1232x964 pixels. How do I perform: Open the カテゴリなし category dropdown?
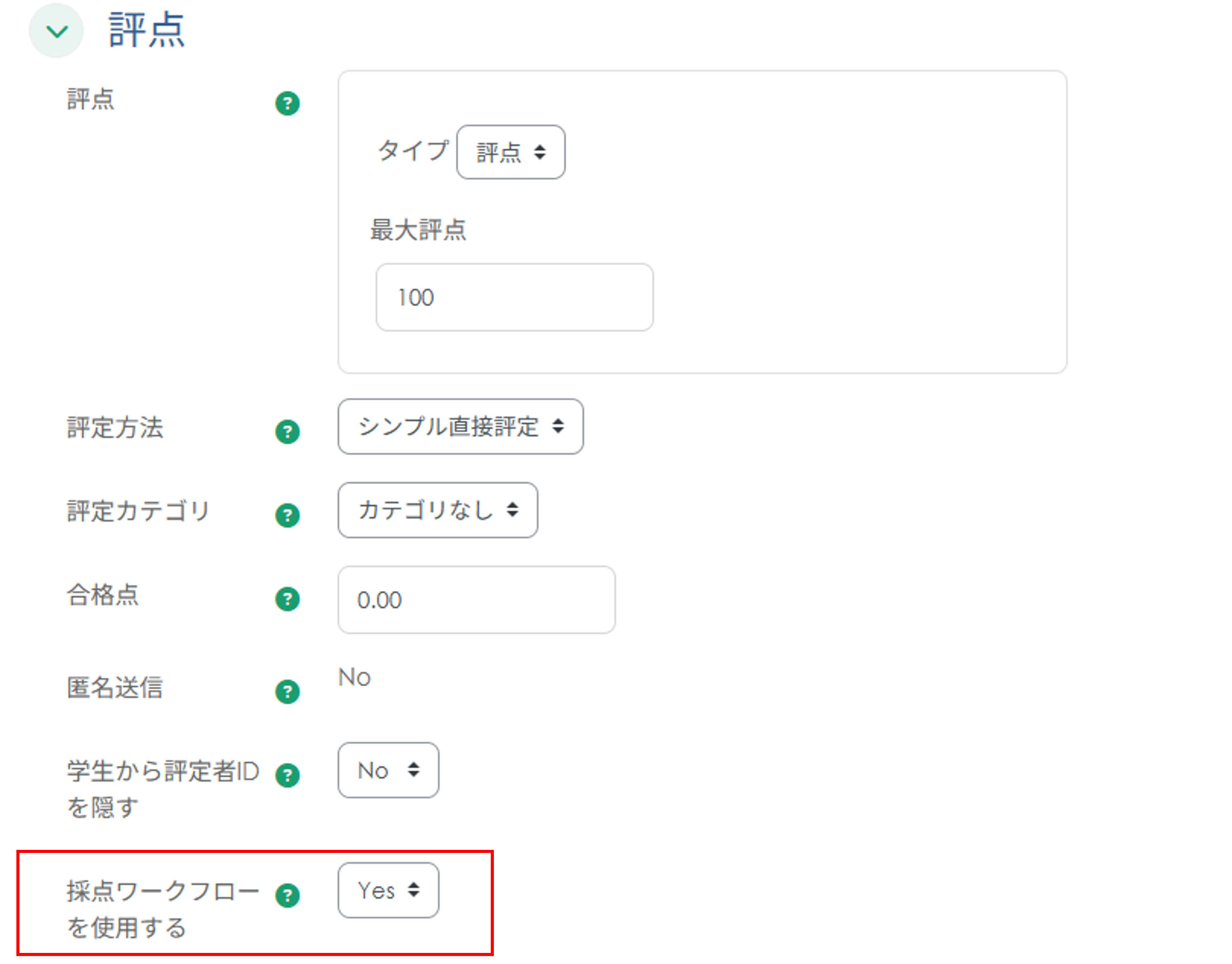[438, 510]
